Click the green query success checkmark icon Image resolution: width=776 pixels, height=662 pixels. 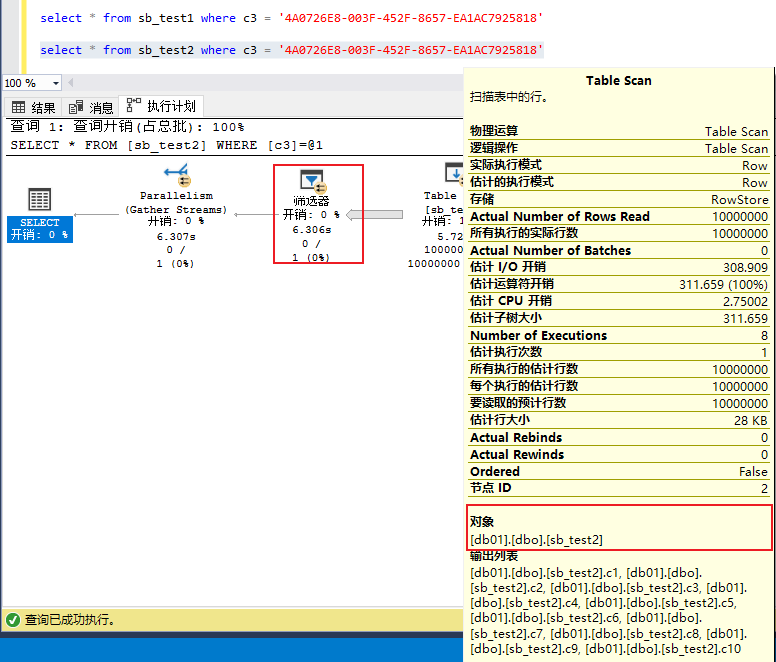click(12, 620)
